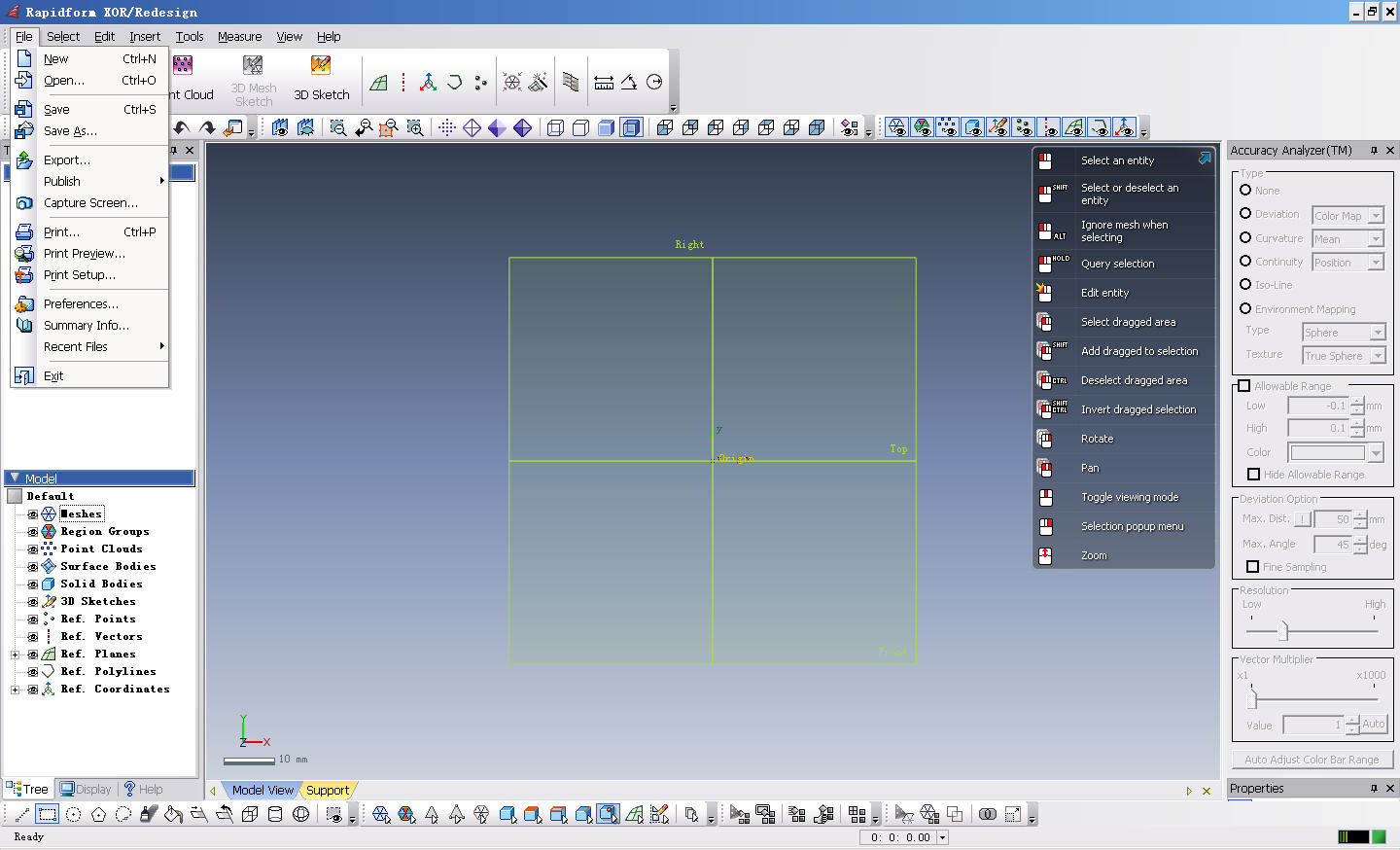
Task: Open the Select menu
Action: pos(63,37)
